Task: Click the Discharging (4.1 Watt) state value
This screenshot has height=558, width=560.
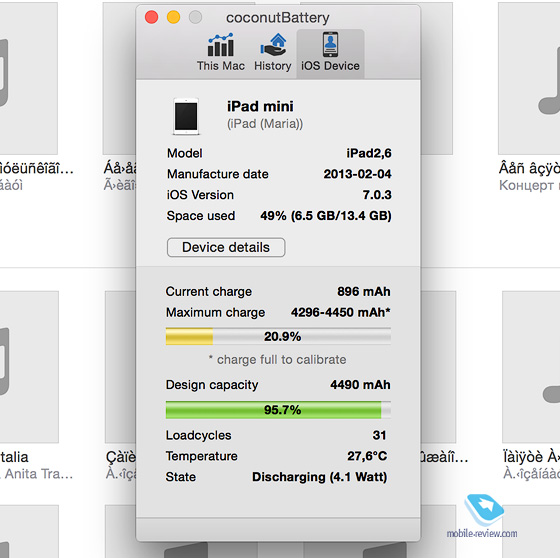Action: pos(319,477)
